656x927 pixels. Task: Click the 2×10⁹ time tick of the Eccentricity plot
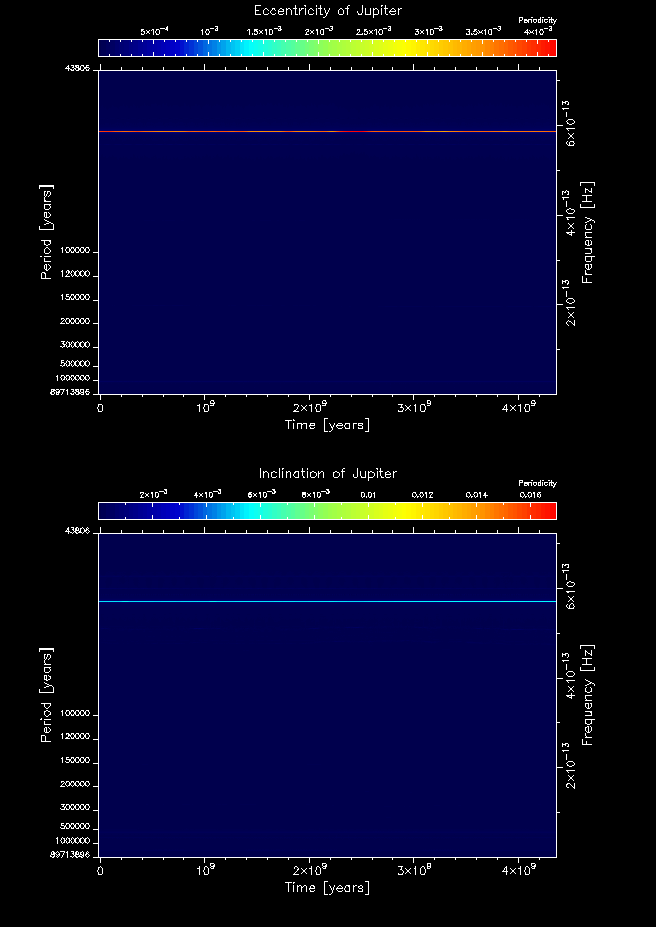[310, 407]
